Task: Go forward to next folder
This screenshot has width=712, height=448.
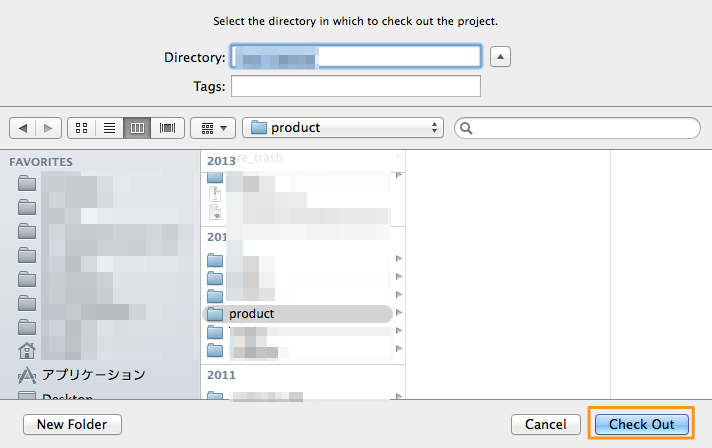Action: tap(48, 128)
